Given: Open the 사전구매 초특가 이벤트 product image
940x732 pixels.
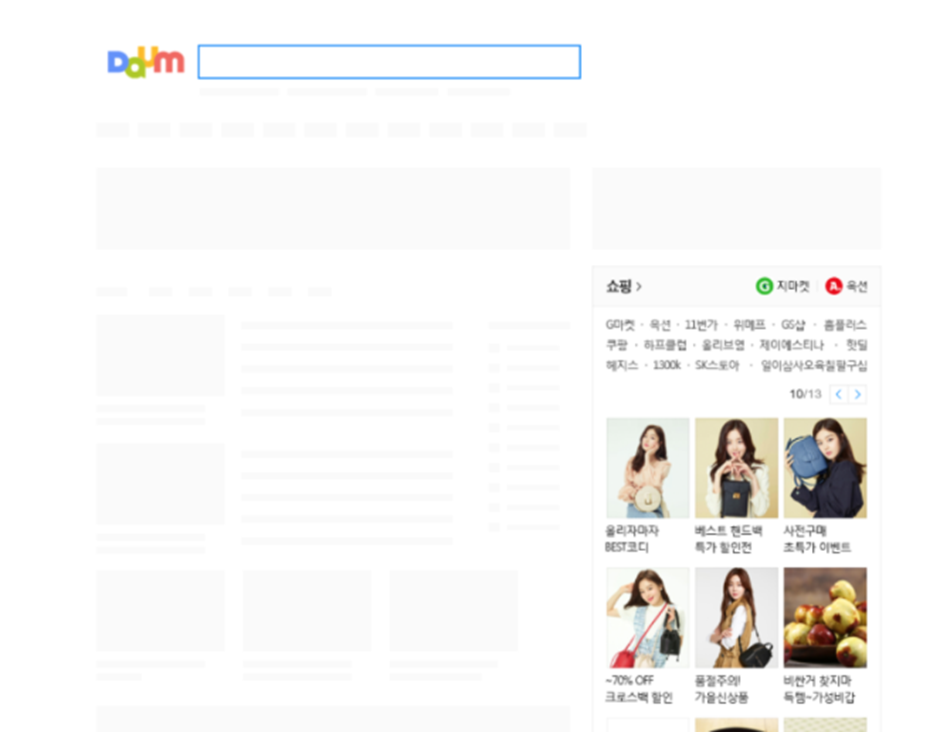Looking at the screenshot, I should 825,468.
